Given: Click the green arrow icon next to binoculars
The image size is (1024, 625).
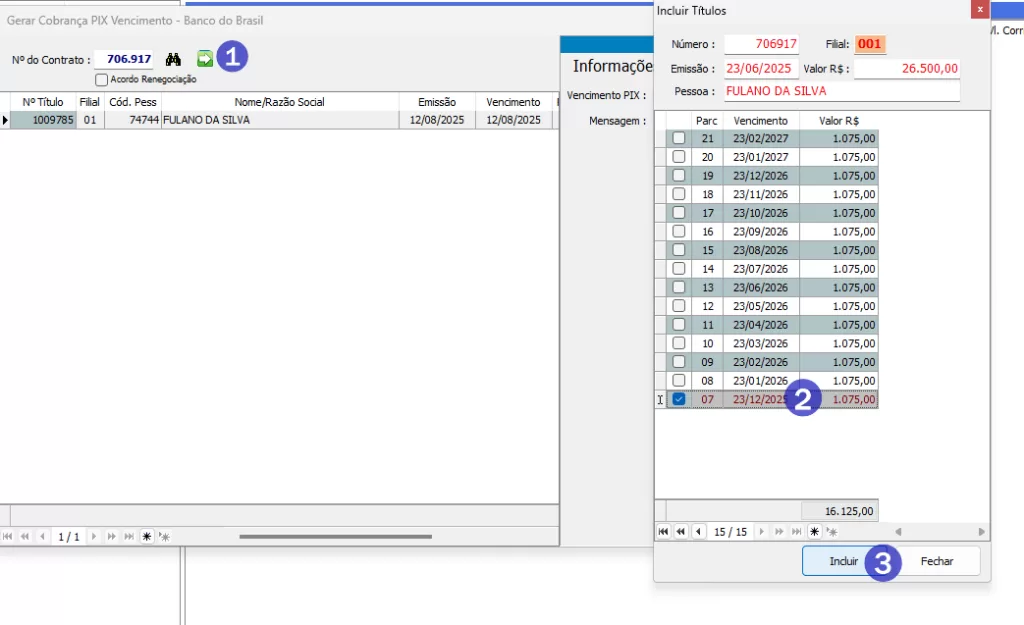Looking at the screenshot, I should (205, 59).
